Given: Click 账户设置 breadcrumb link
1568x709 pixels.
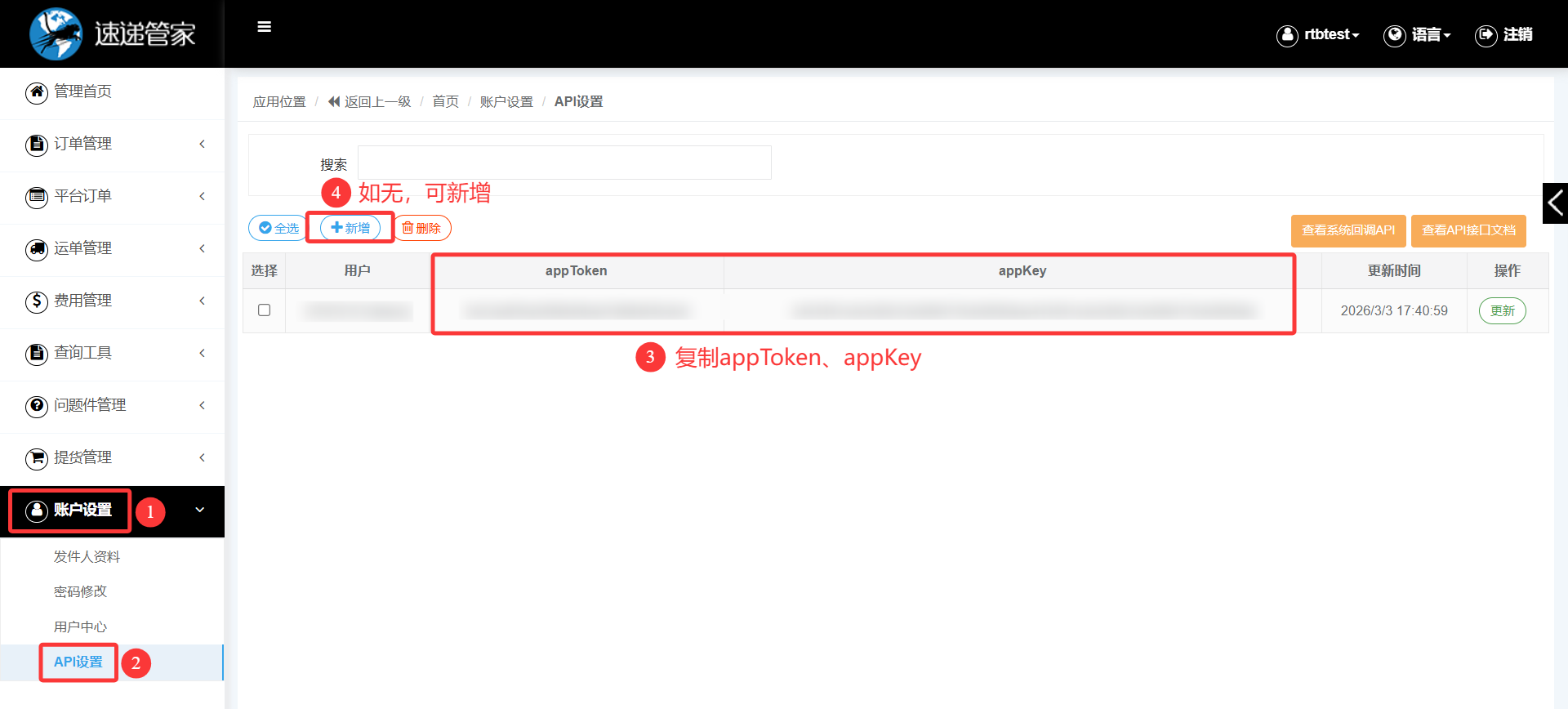Looking at the screenshot, I should [x=506, y=101].
